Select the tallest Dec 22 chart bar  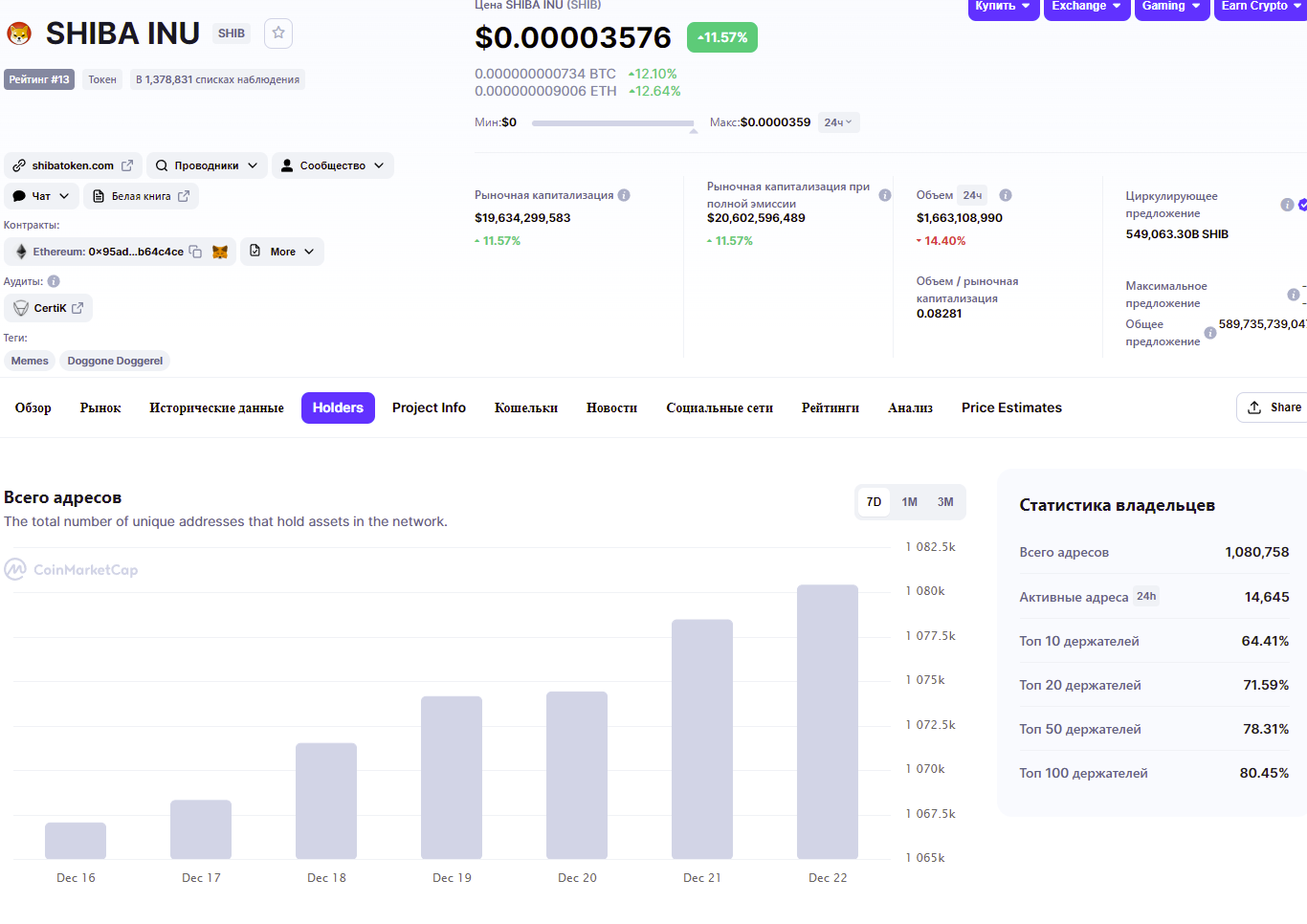click(828, 722)
